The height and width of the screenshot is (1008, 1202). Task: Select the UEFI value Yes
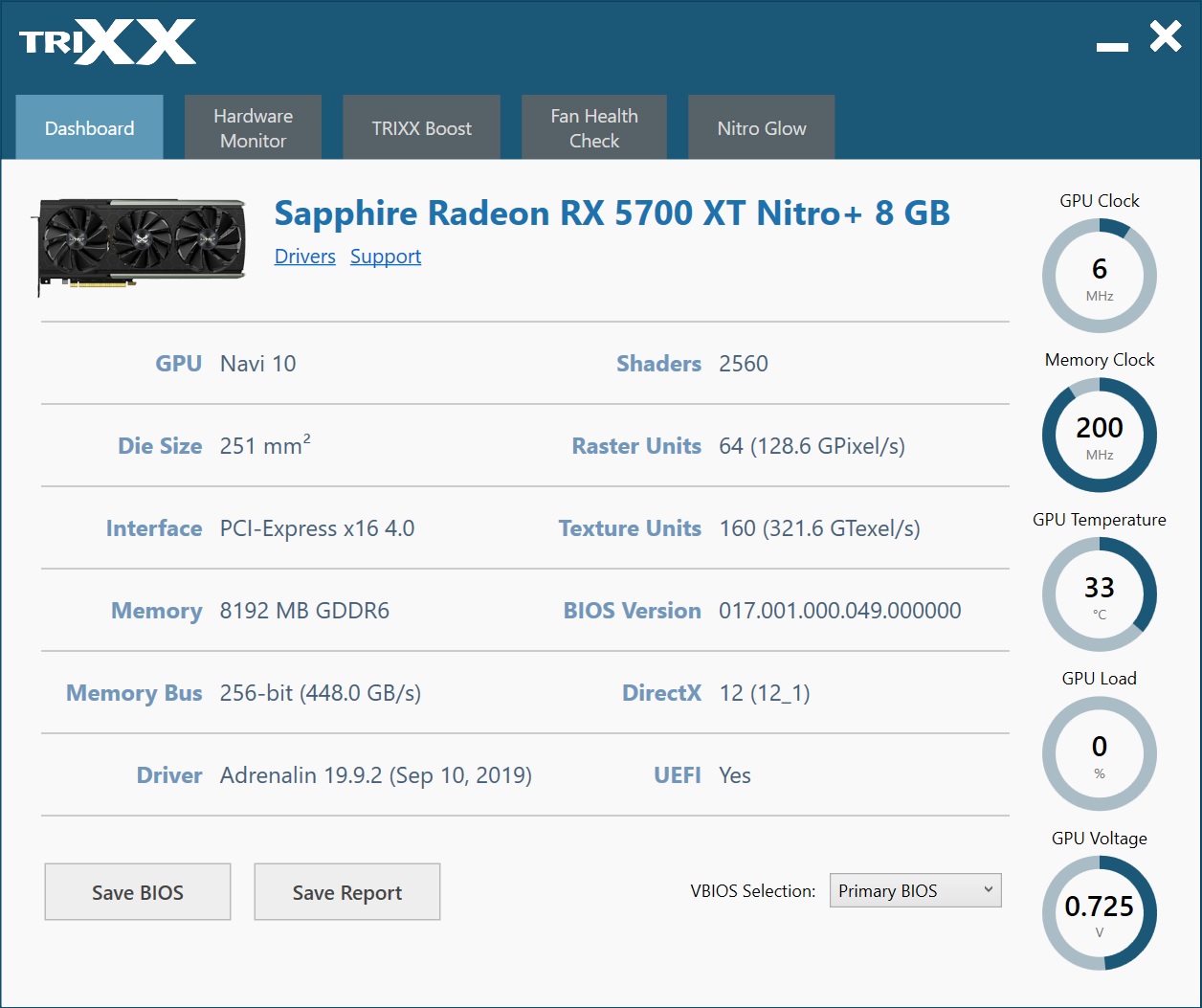[735, 775]
